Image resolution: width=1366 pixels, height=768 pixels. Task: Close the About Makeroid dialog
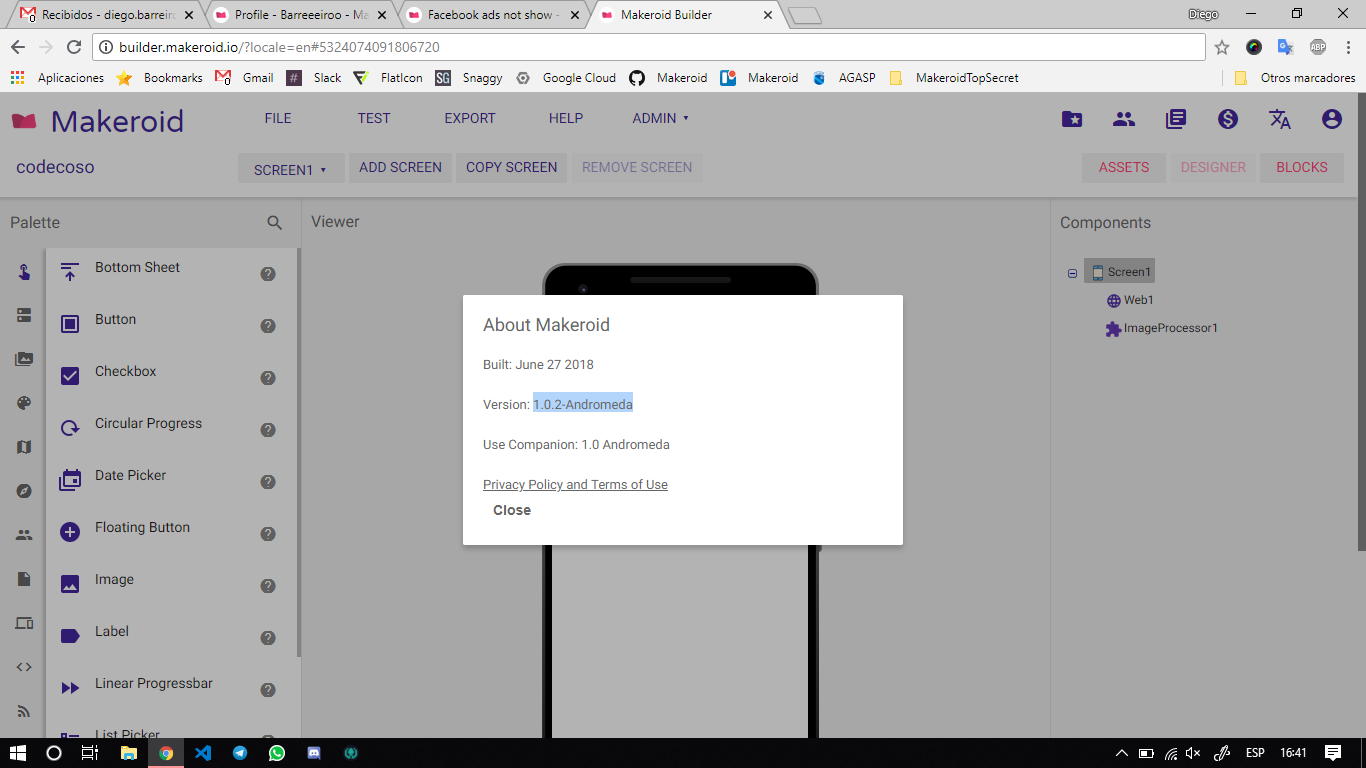512,510
